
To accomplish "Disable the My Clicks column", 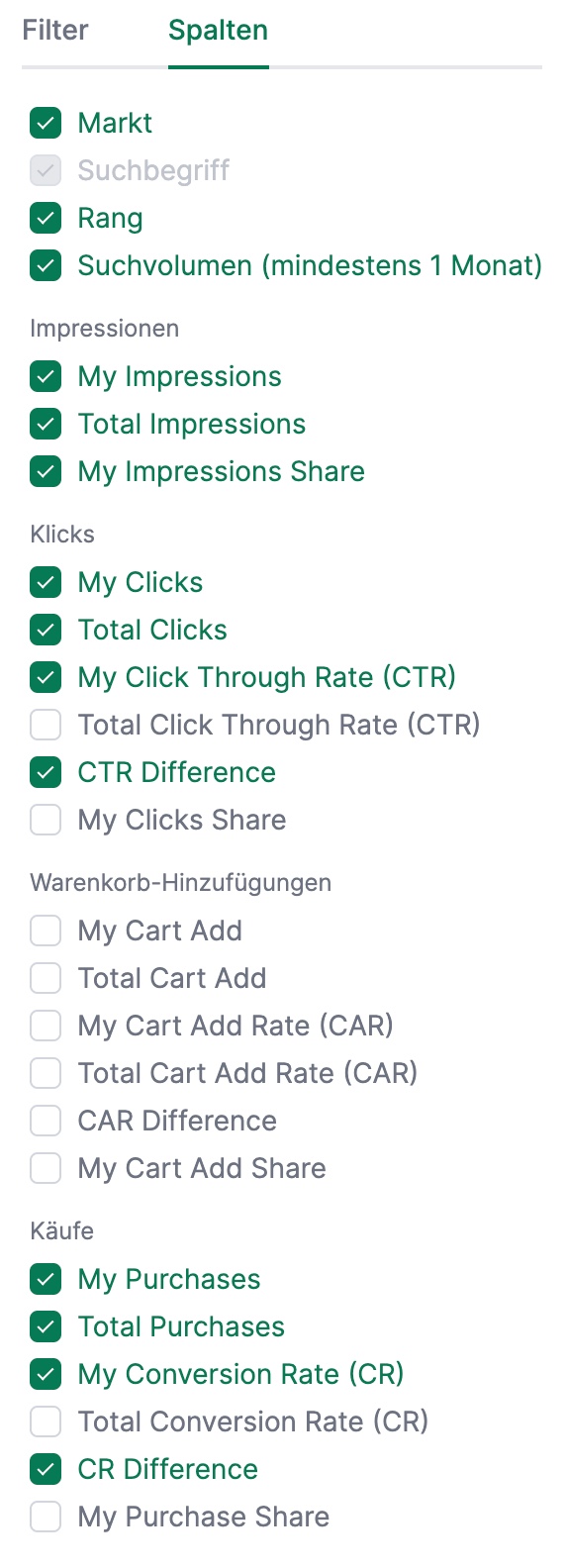I will [46, 583].
